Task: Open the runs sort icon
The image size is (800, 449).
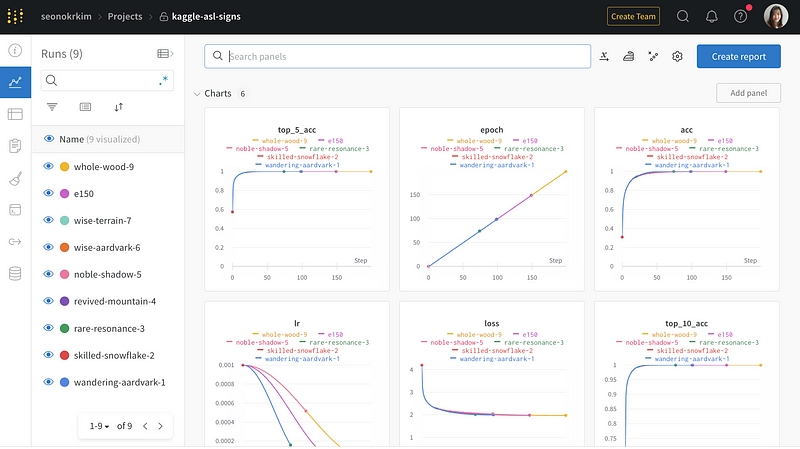Action: pyautogui.click(x=118, y=107)
